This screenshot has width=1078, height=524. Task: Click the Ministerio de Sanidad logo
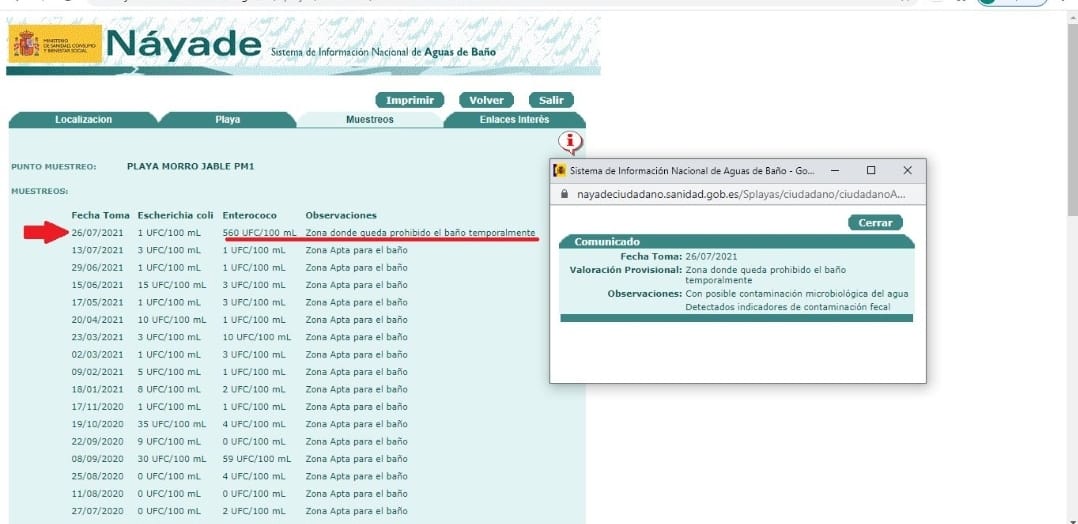coord(54,45)
